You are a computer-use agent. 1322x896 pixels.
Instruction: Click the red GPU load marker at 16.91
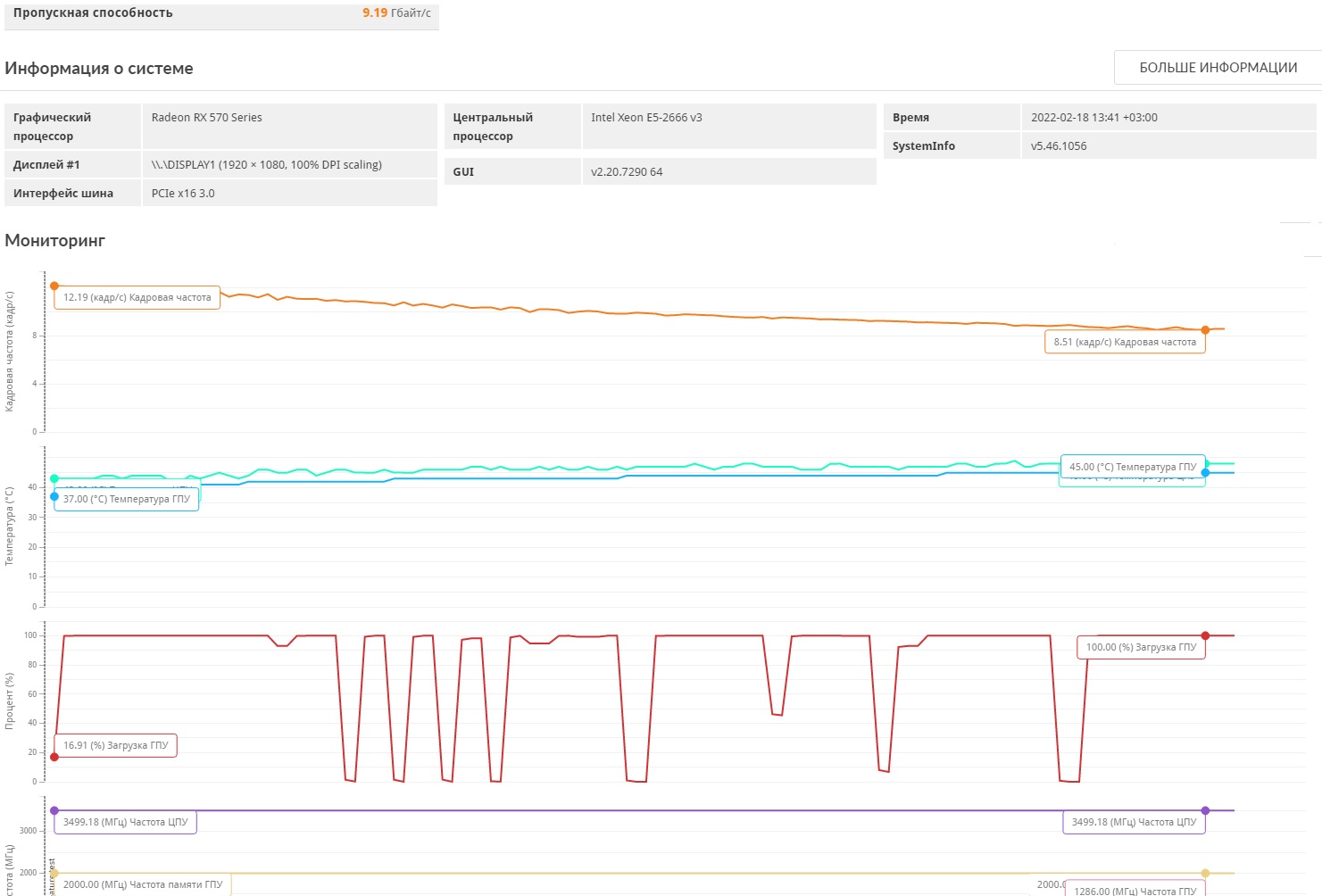point(54,757)
